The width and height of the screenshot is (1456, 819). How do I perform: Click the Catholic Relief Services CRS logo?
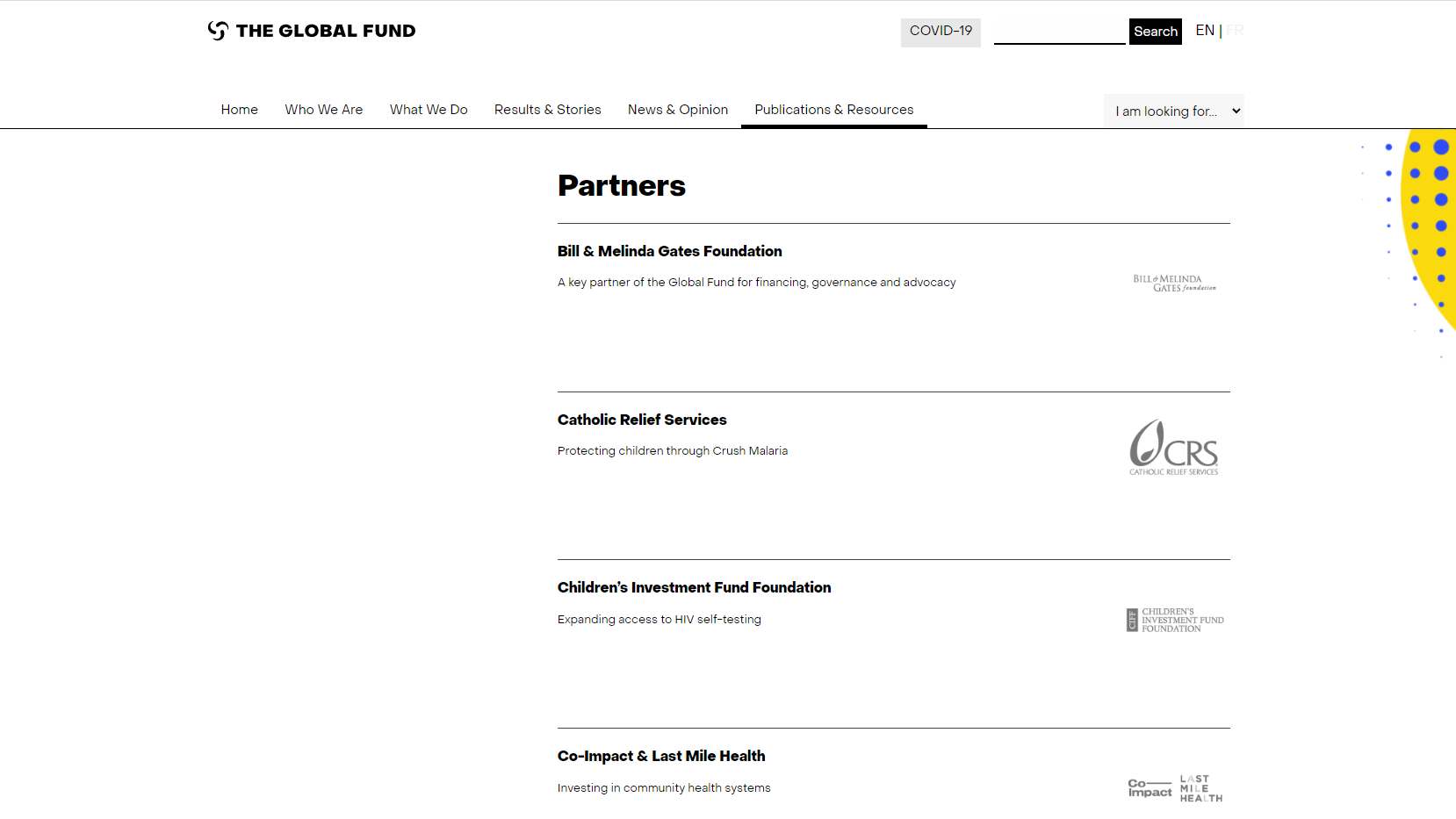(1174, 448)
